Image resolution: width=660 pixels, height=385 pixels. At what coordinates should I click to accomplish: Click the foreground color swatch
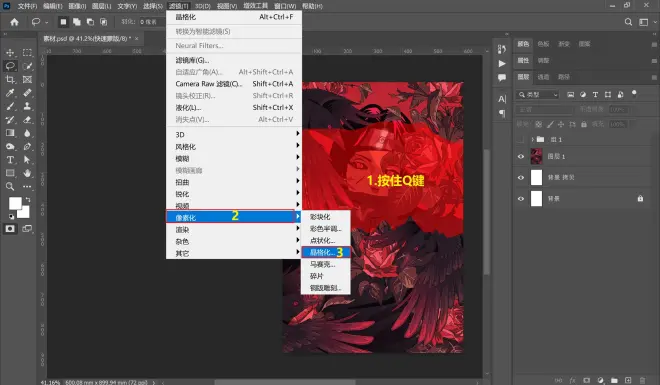click(15, 203)
